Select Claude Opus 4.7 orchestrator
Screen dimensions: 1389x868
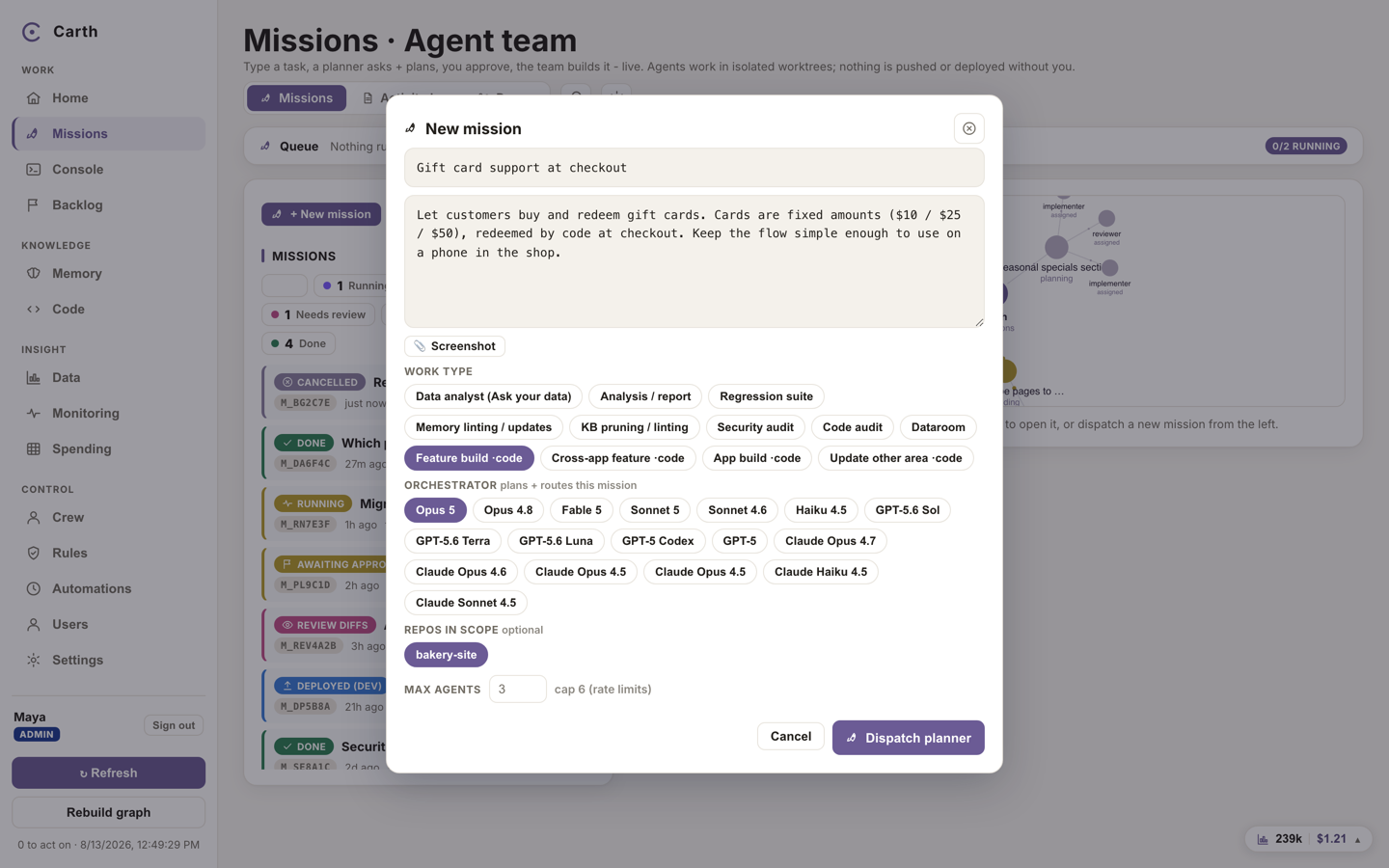coord(831,541)
